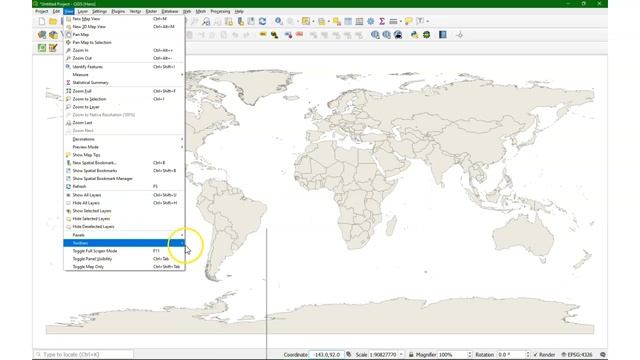Image resolution: width=640 pixels, height=360 pixels.
Task: Open Select Features dropdown arrow
Action: 313,21
